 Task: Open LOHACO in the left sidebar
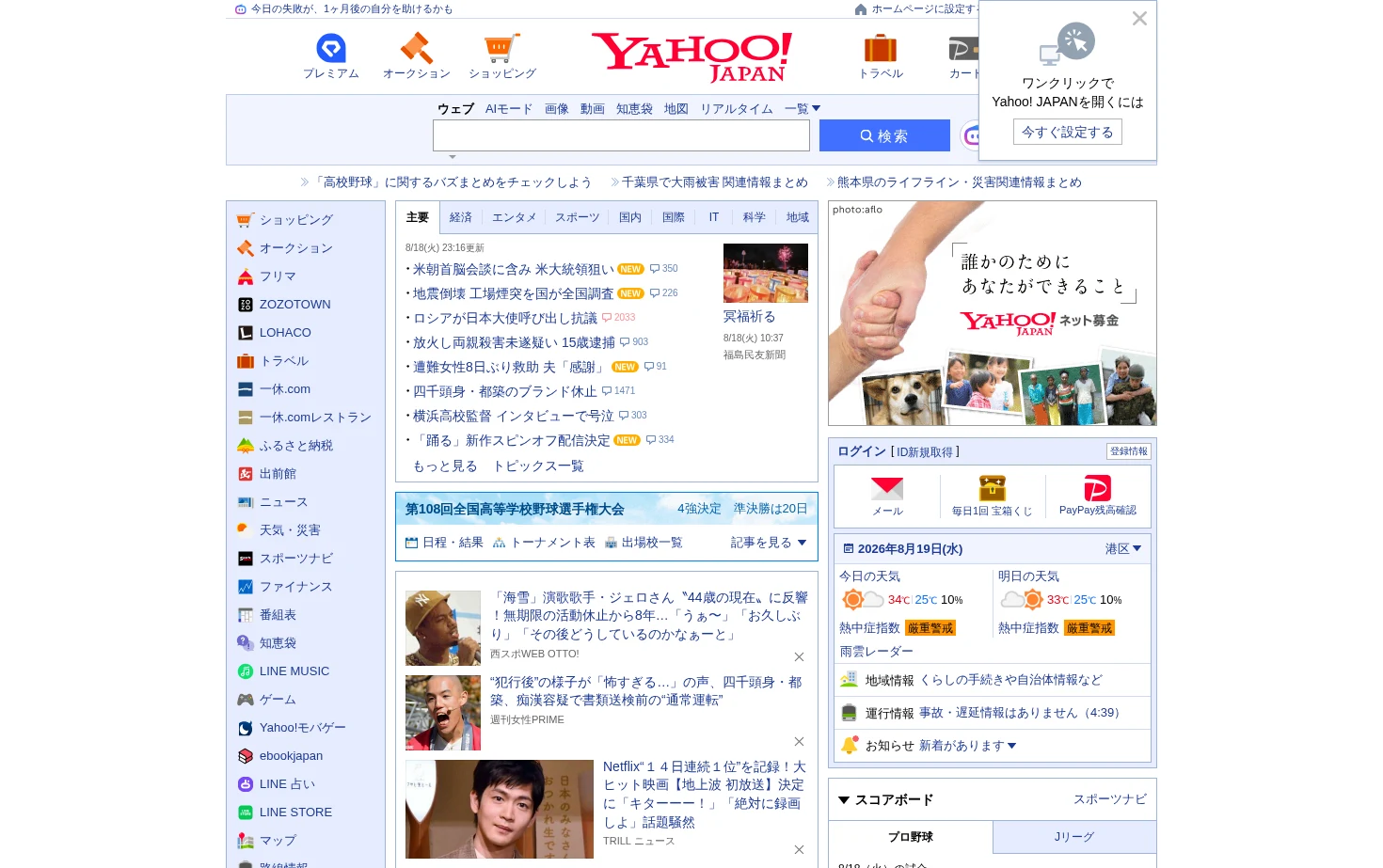274,333
